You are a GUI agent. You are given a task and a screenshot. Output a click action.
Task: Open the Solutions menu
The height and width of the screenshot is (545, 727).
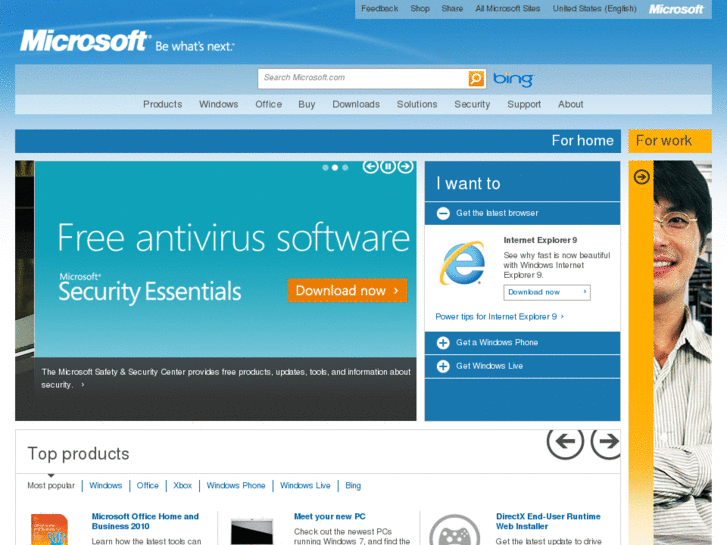point(417,104)
